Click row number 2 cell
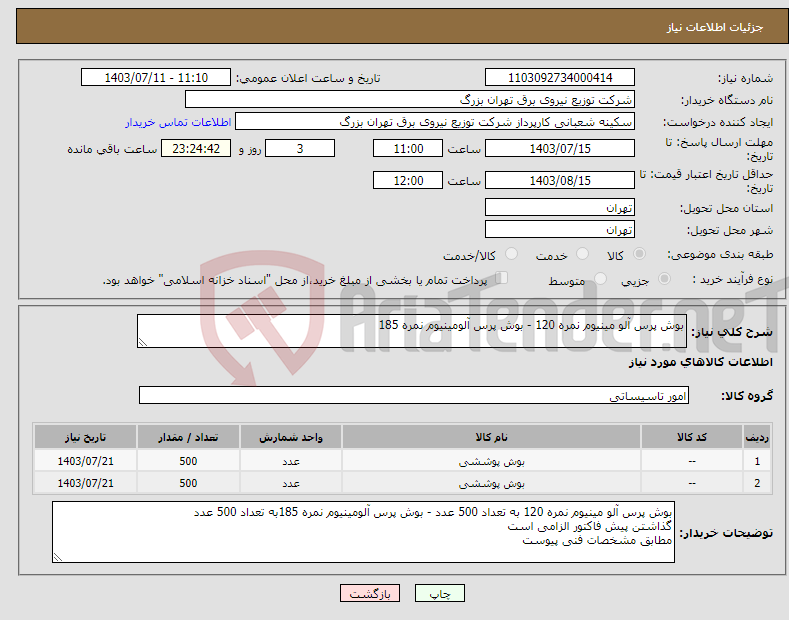This screenshot has height=620, width=789. 757,484
